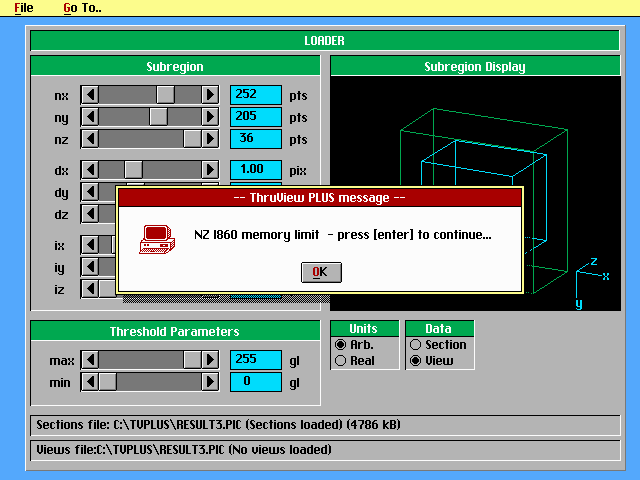Image resolution: width=640 pixels, height=480 pixels.
Task: Select Section data radio button
Action: pos(416,345)
